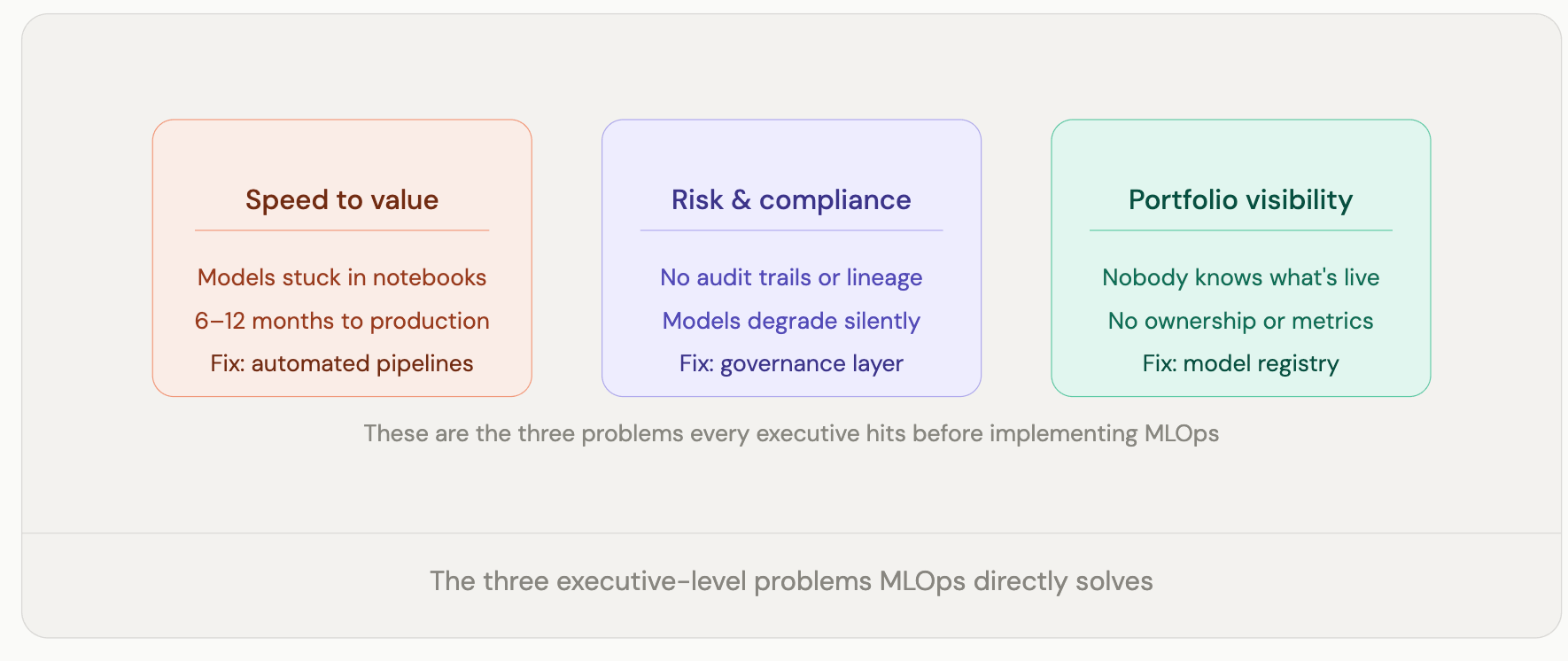Click the caption "The three executive-level problems"
This screenshot has width=1568, height=661.
(791, 581)
